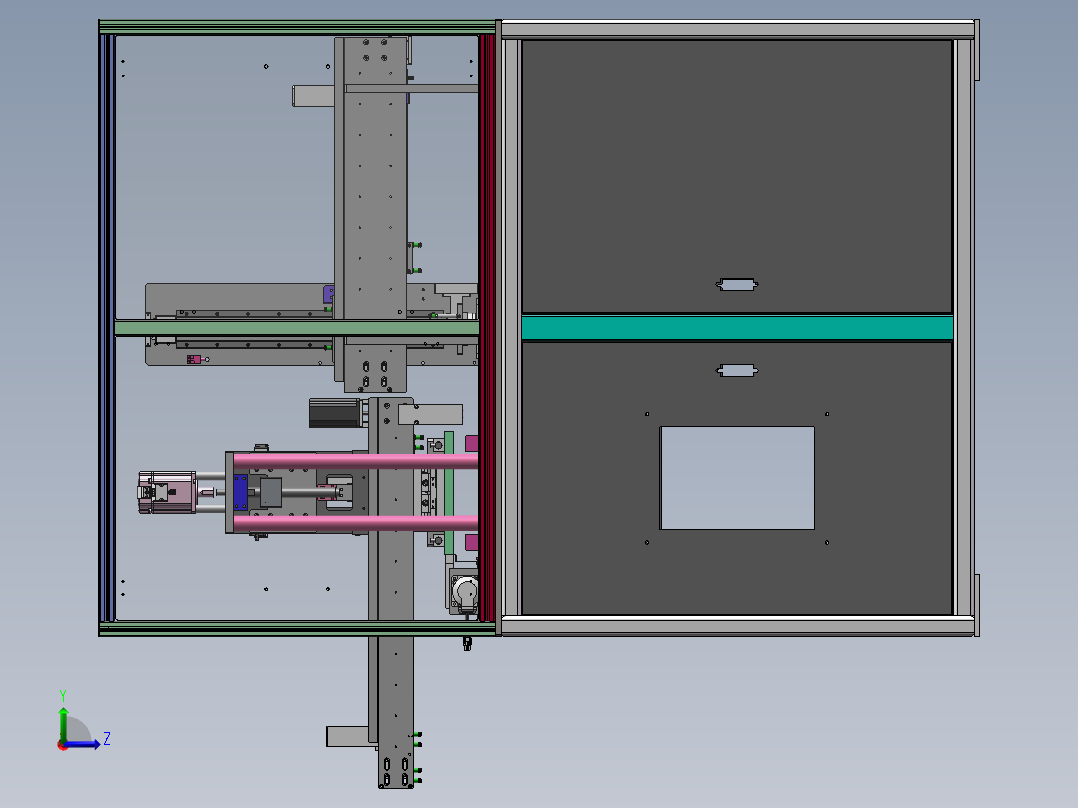This screenshot has width=1078, height=808.
Task: Select the rectangular window cutout in the lower dark panel
Action: click(x=737, y=478)
